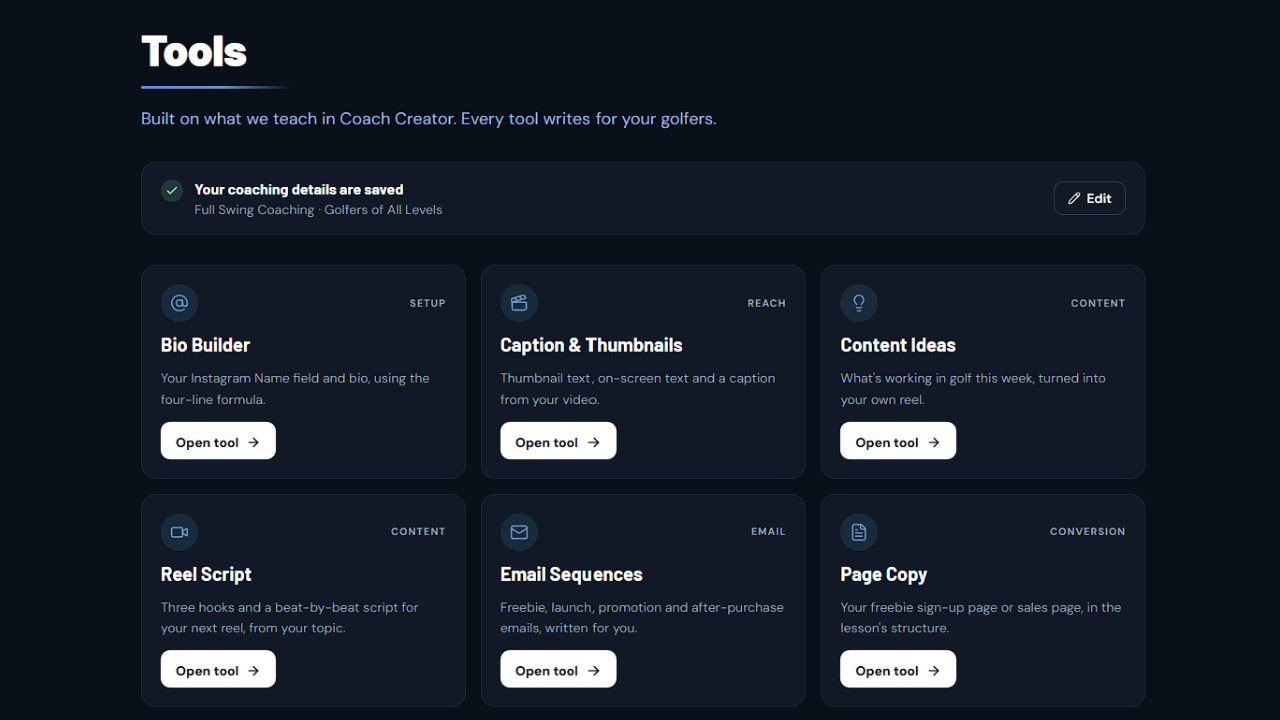1280x720 pixels.
Task: Open the Content Ideas tool
Action: [898, 441]
